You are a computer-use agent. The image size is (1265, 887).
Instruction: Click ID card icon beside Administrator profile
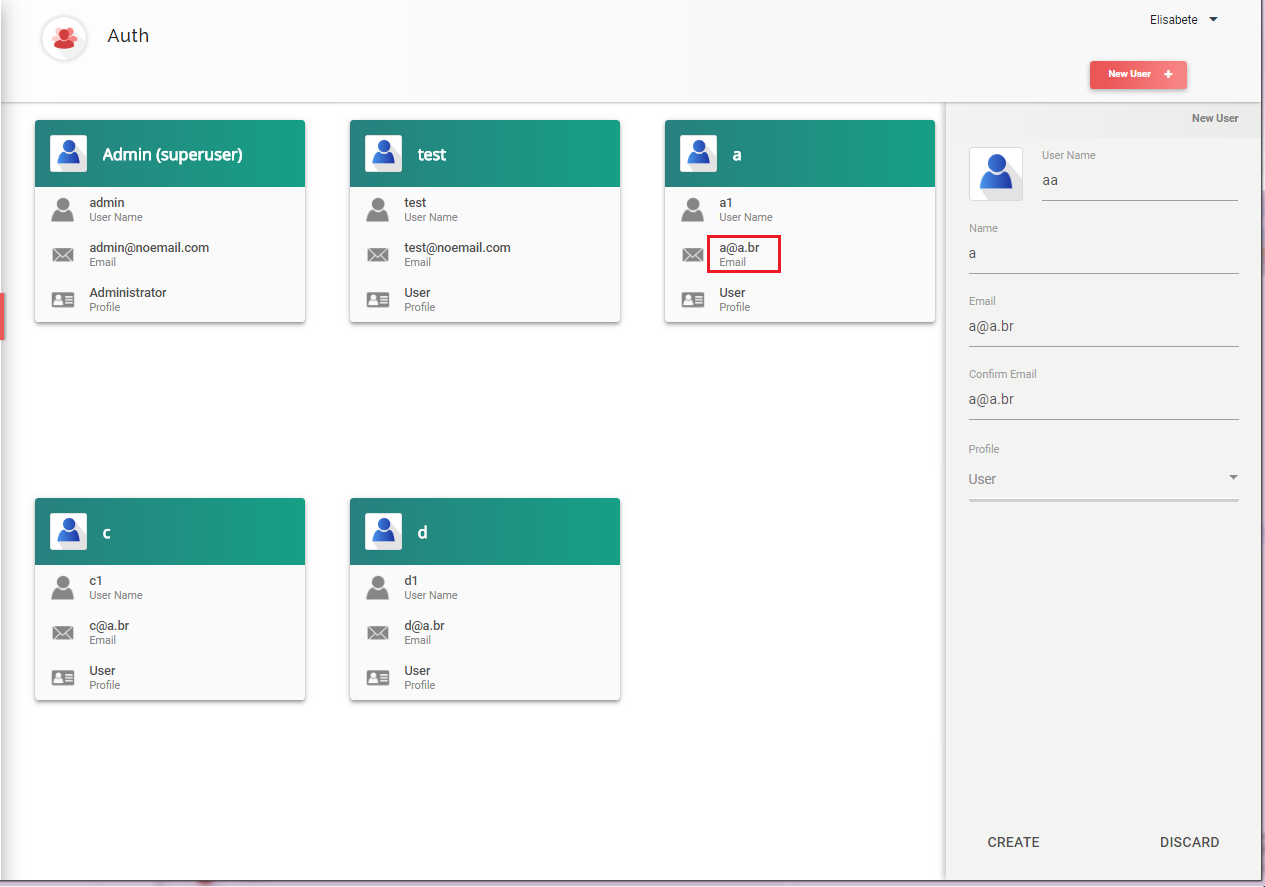(x=63, y=299)
